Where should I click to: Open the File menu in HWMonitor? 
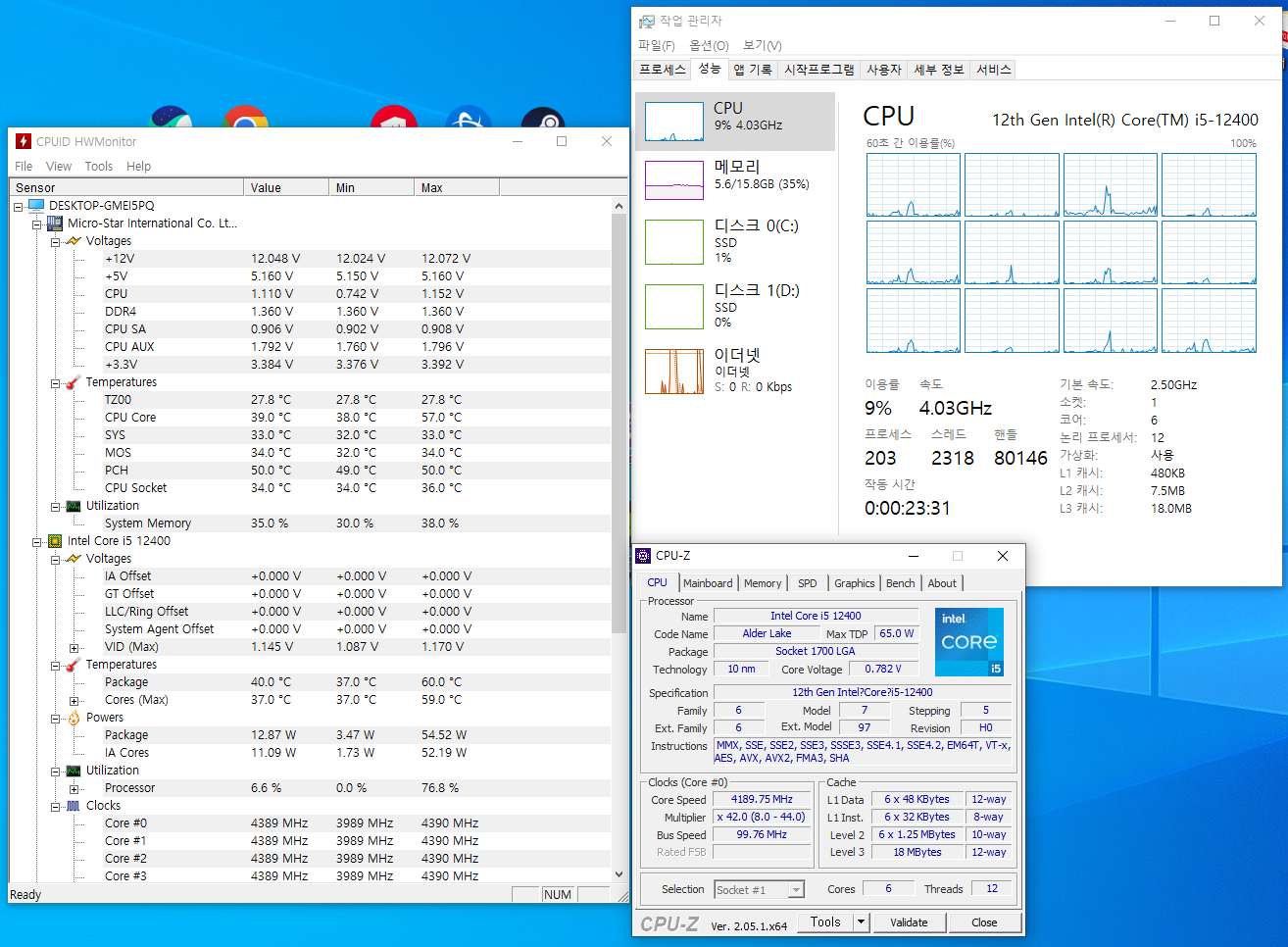(24, 167)
